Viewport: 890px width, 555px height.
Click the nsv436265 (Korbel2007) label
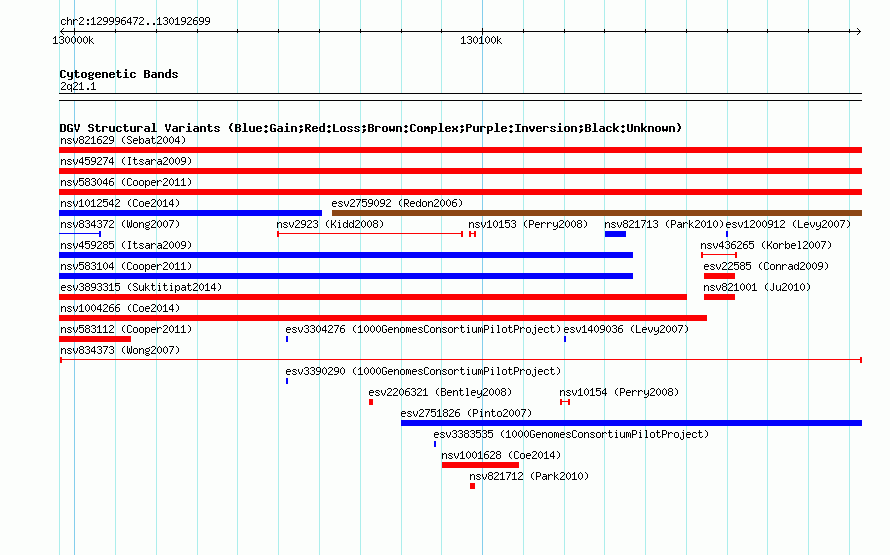tap(766, 245)
